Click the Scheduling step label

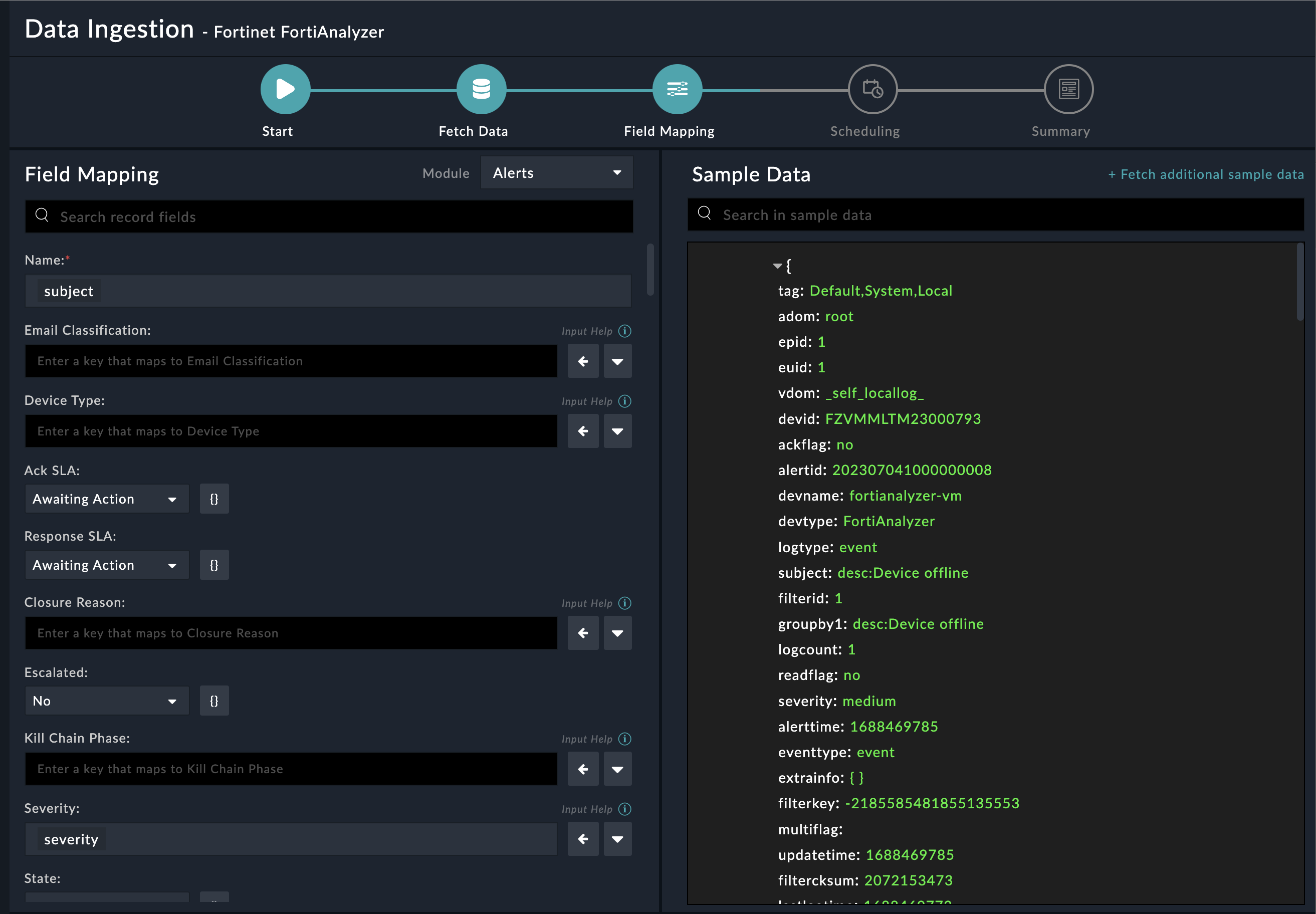865,132
